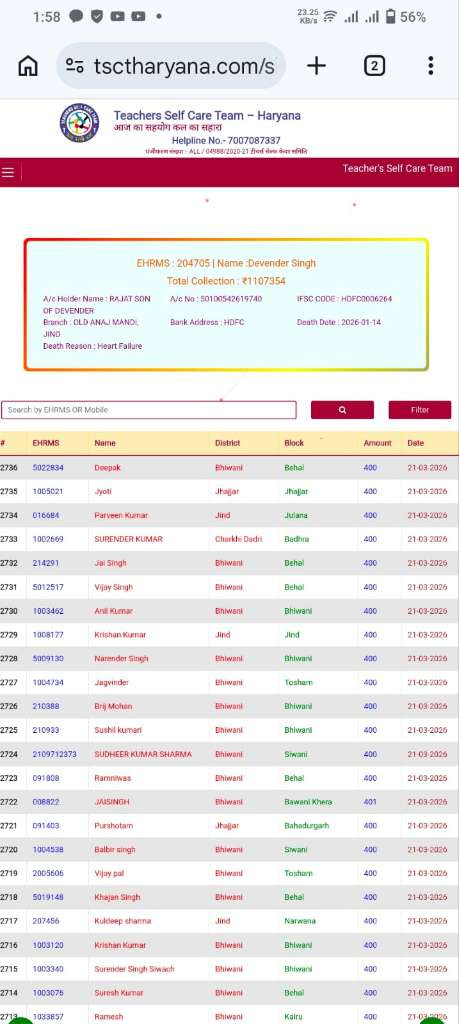Click the EHRMS column header

tap(46, 443)
